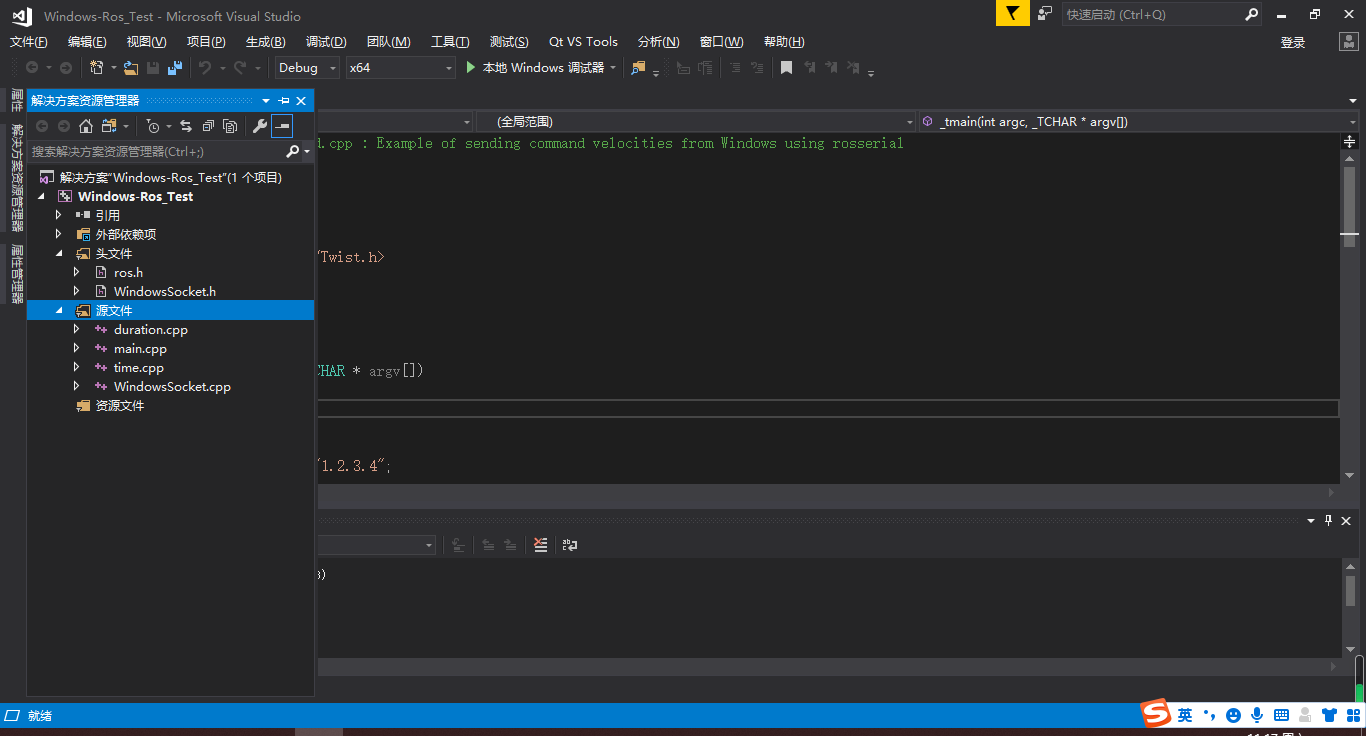Image resolution: width=1366 pixels, height=736 pixels.
Task: Open the 编辑(E) menu
Action: [87, 42]
